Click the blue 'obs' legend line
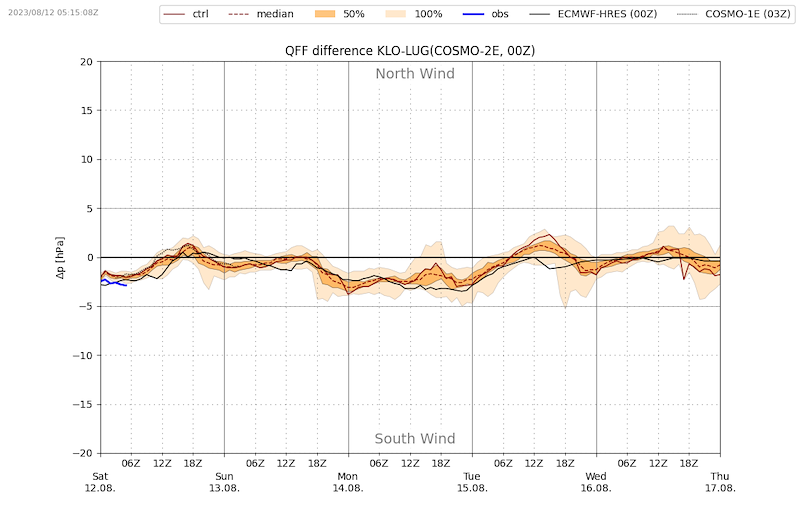 pyautogui.click(x=473, y=14)
